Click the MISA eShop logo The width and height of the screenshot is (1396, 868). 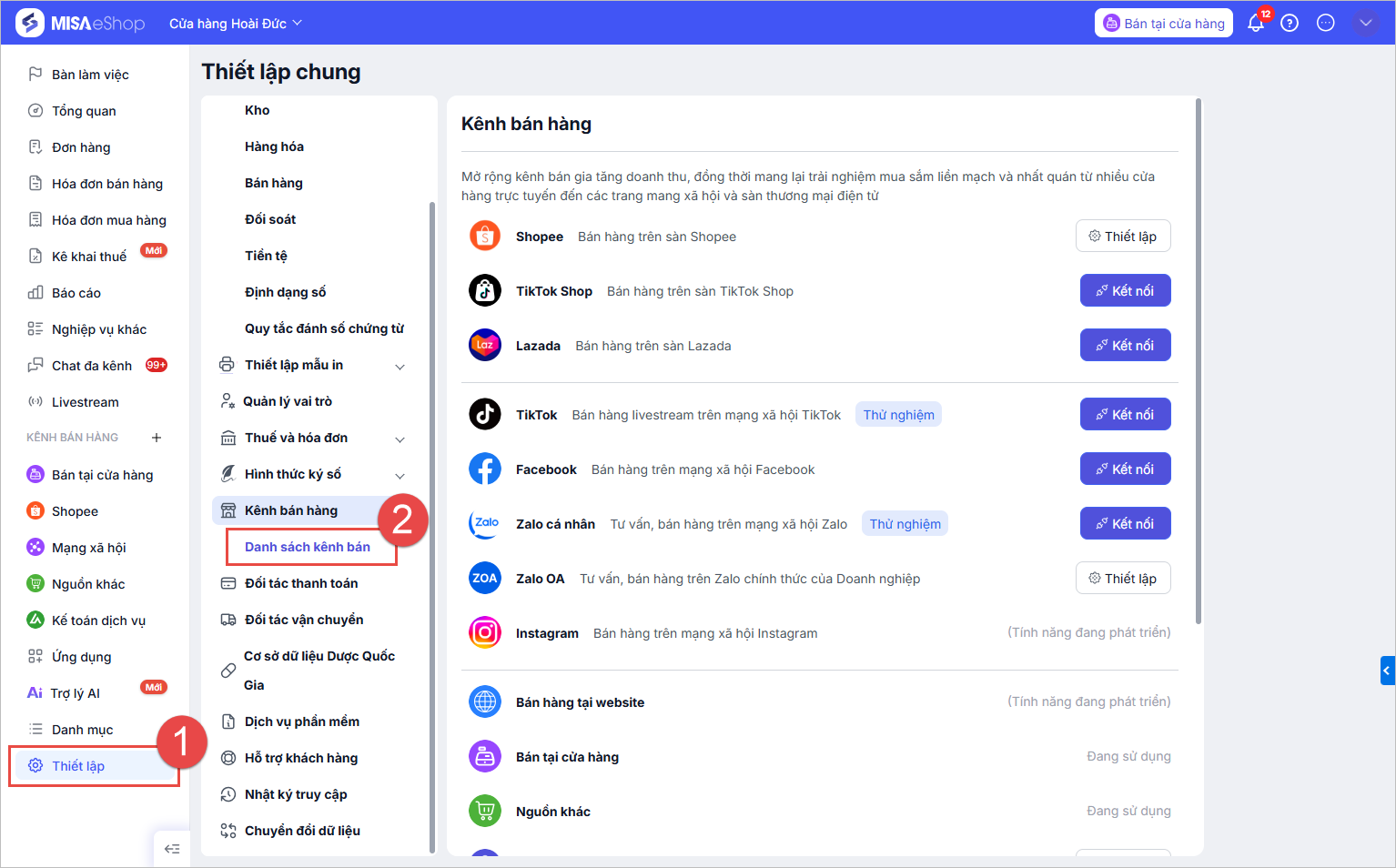click(81, 23)
